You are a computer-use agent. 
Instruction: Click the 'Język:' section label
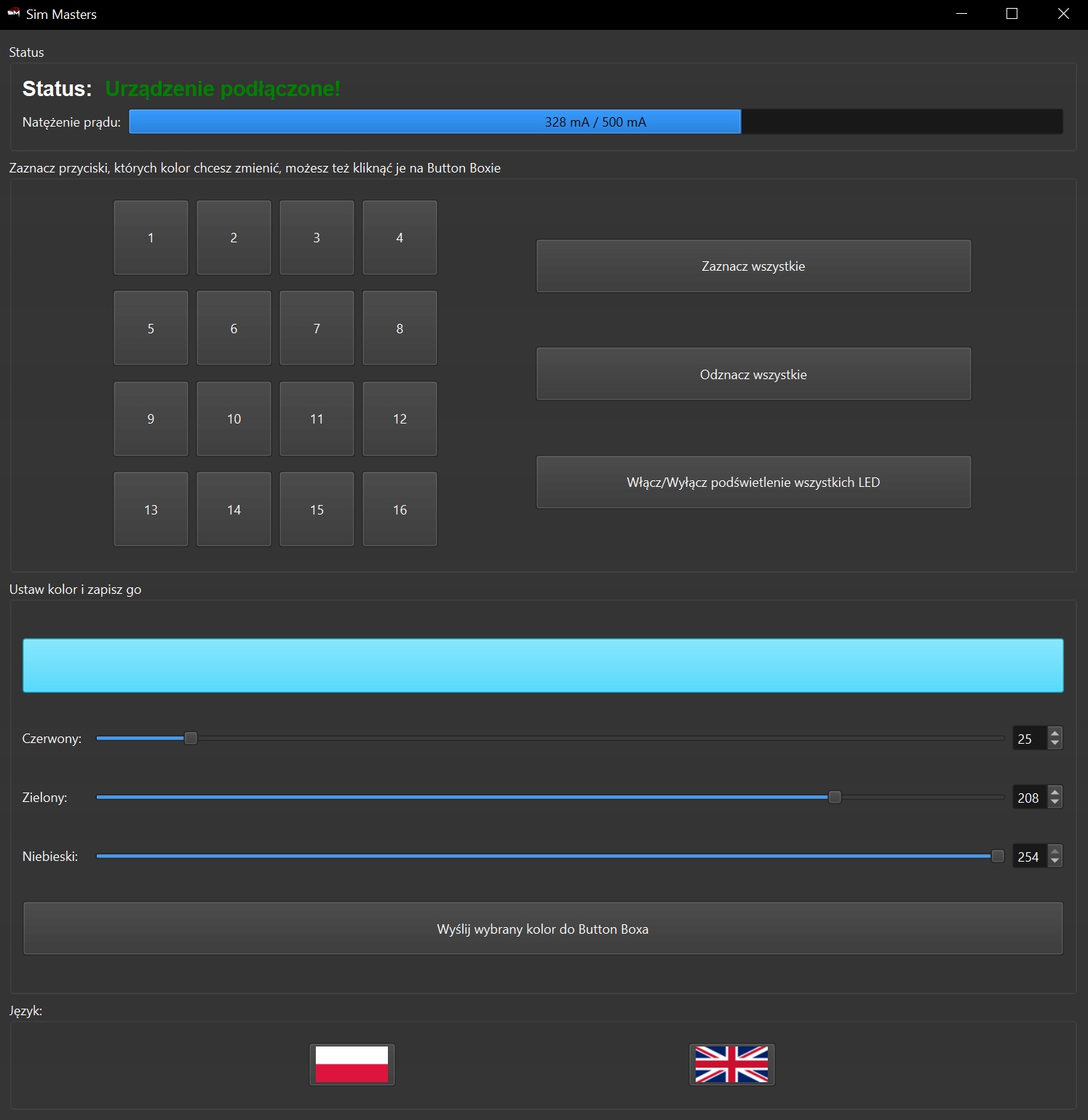pyautogui.click(x=26, y=1011)
